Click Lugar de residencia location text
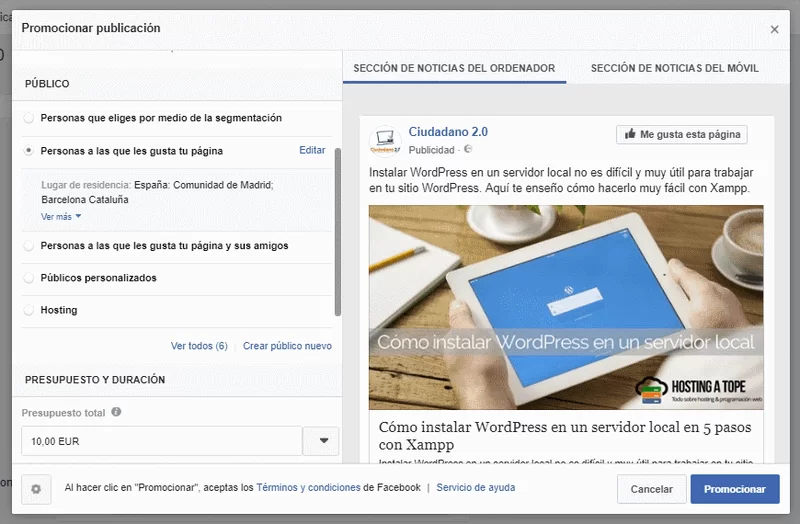The height and width of the screenshot is (524, 800). 158,192
